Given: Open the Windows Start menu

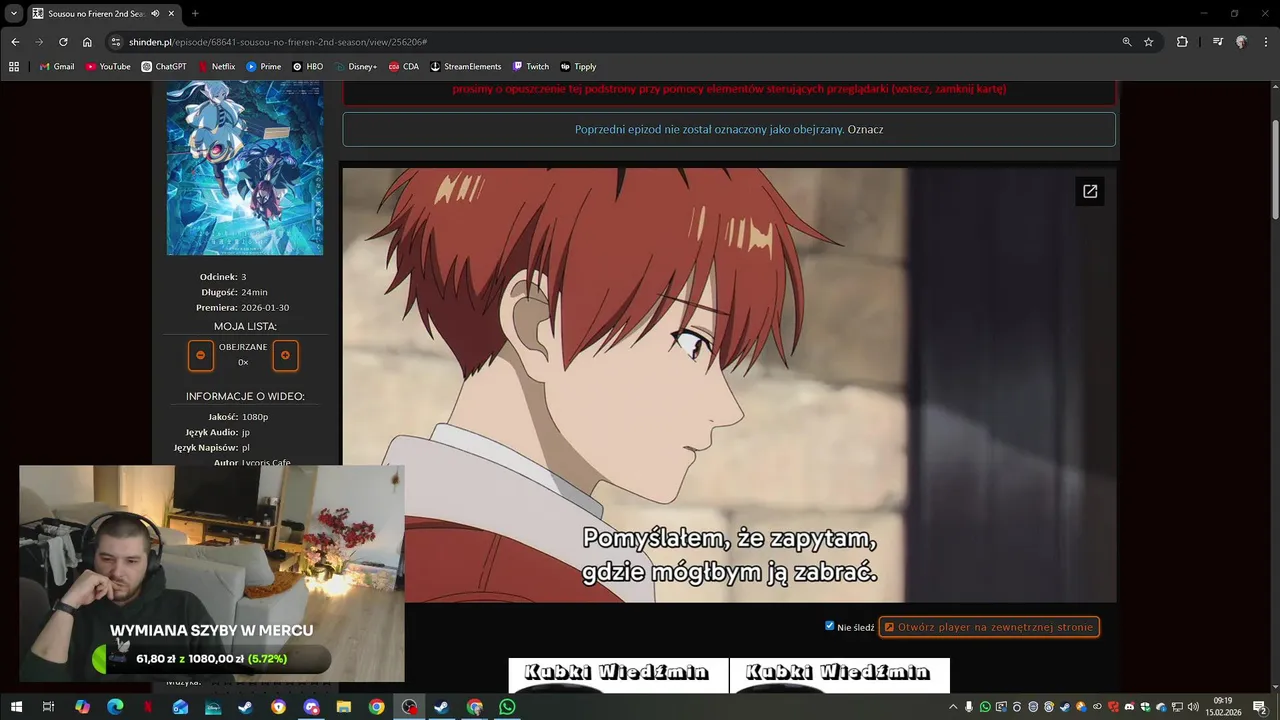Looking at the screenshot, I should point(16,707).
